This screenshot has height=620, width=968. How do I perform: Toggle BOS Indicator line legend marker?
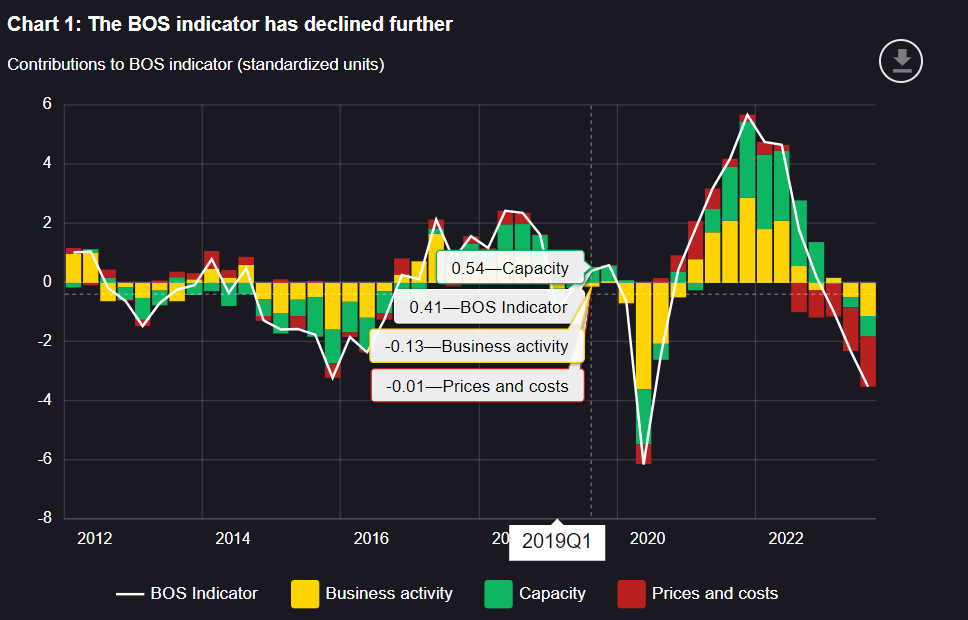click(x=130, y=594)
